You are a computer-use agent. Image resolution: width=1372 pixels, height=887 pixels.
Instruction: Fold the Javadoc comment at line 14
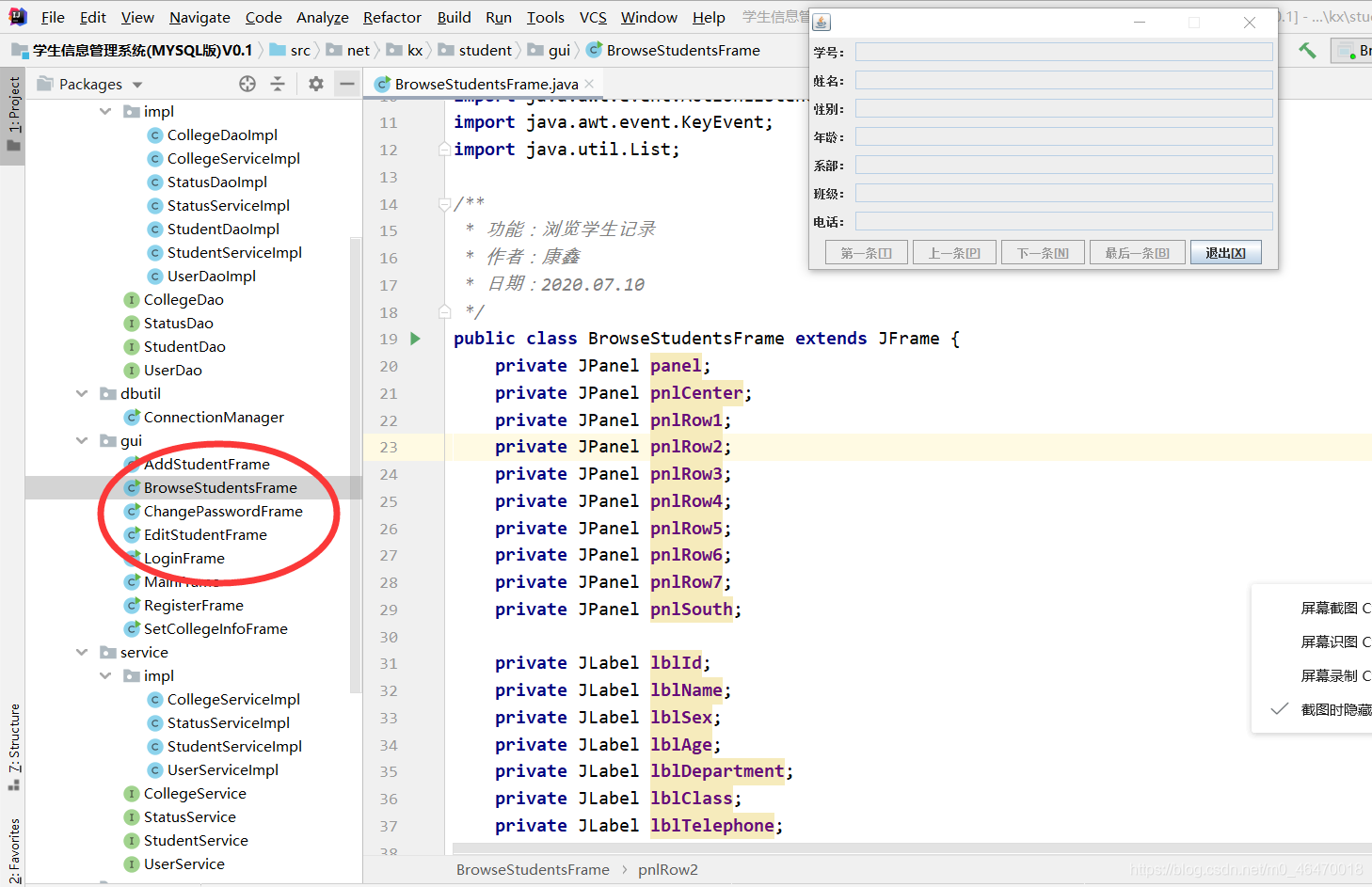click(x=444, y=204)
